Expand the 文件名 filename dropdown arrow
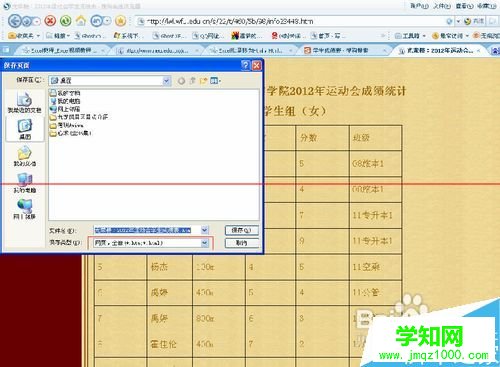 point(205,230)
